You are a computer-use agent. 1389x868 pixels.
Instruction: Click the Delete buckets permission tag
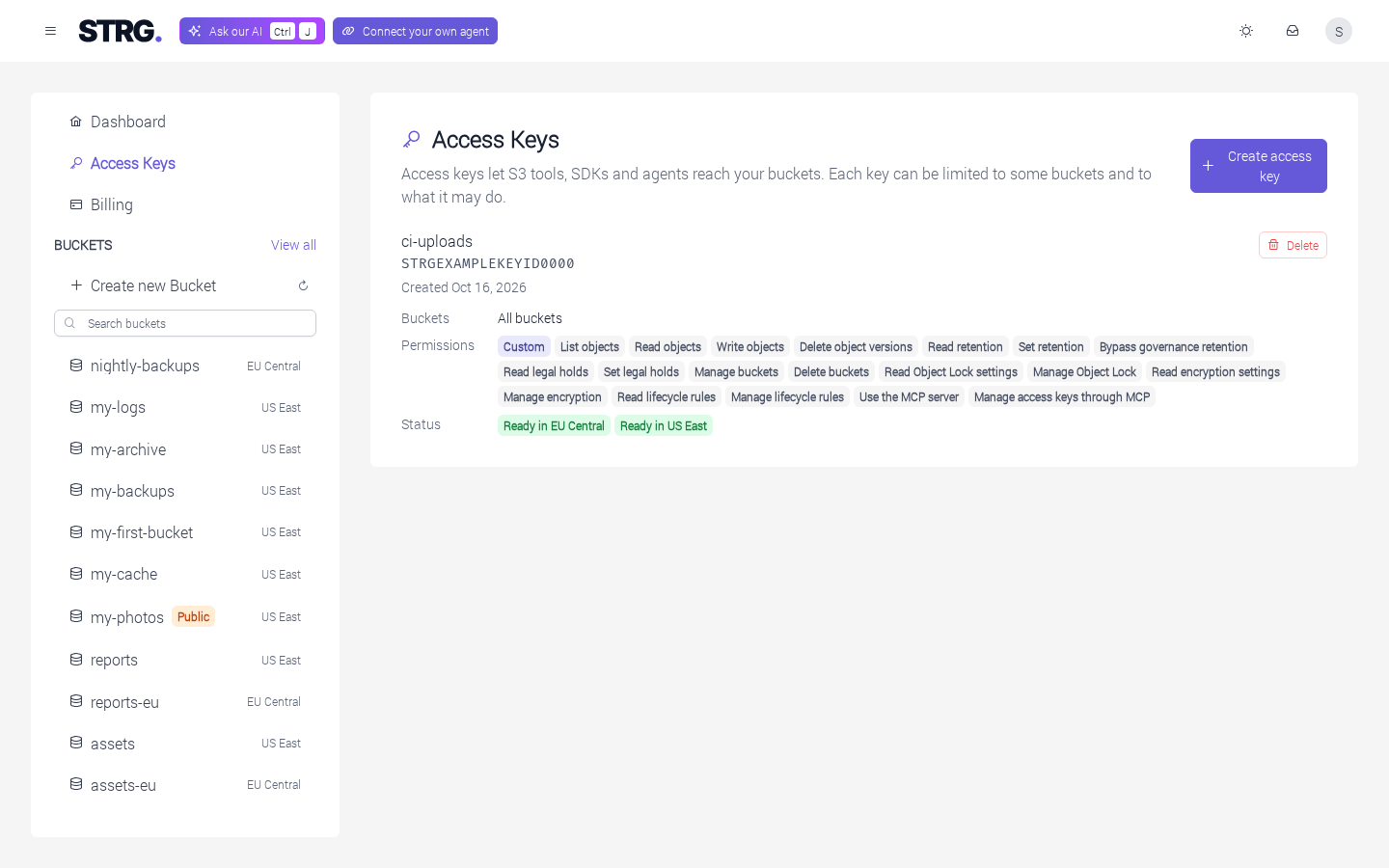coord(831,371)
